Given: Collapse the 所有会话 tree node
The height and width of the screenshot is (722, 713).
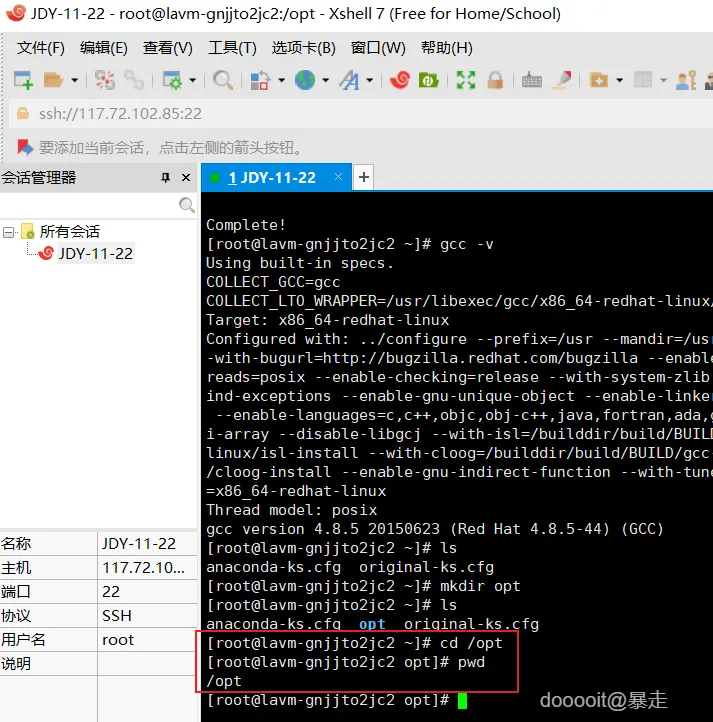Looking at the screenshot, I should tap(8, 232).
